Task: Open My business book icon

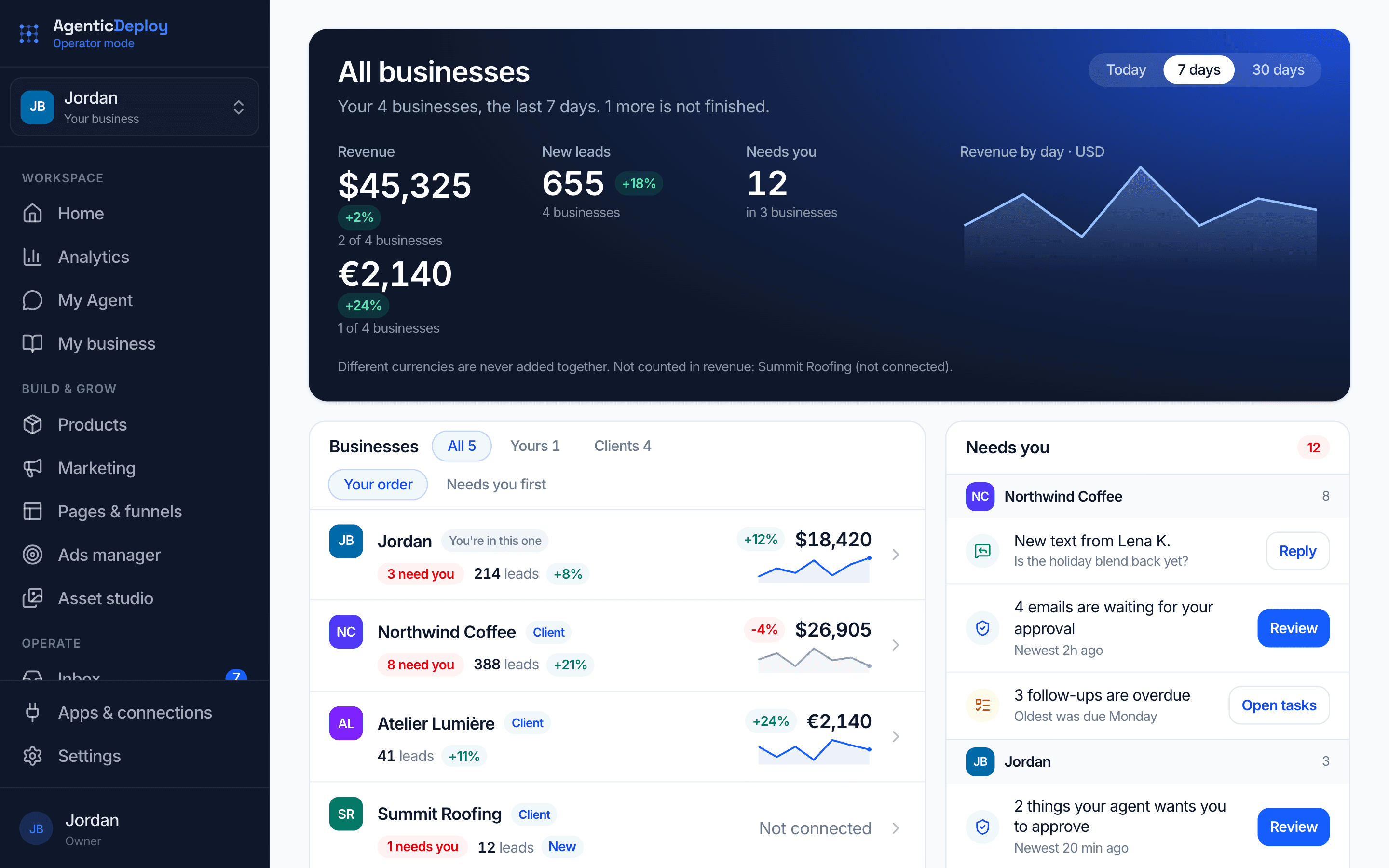Action: tap(33, 343)
